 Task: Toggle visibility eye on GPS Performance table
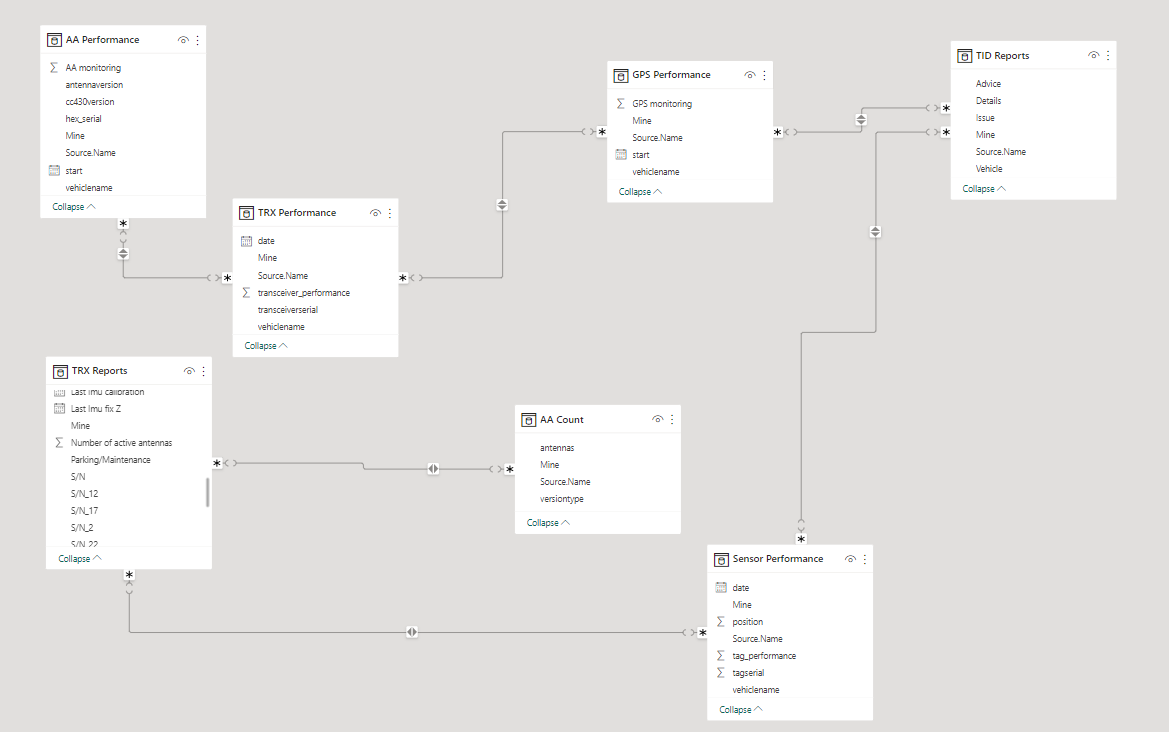point(750,75)
